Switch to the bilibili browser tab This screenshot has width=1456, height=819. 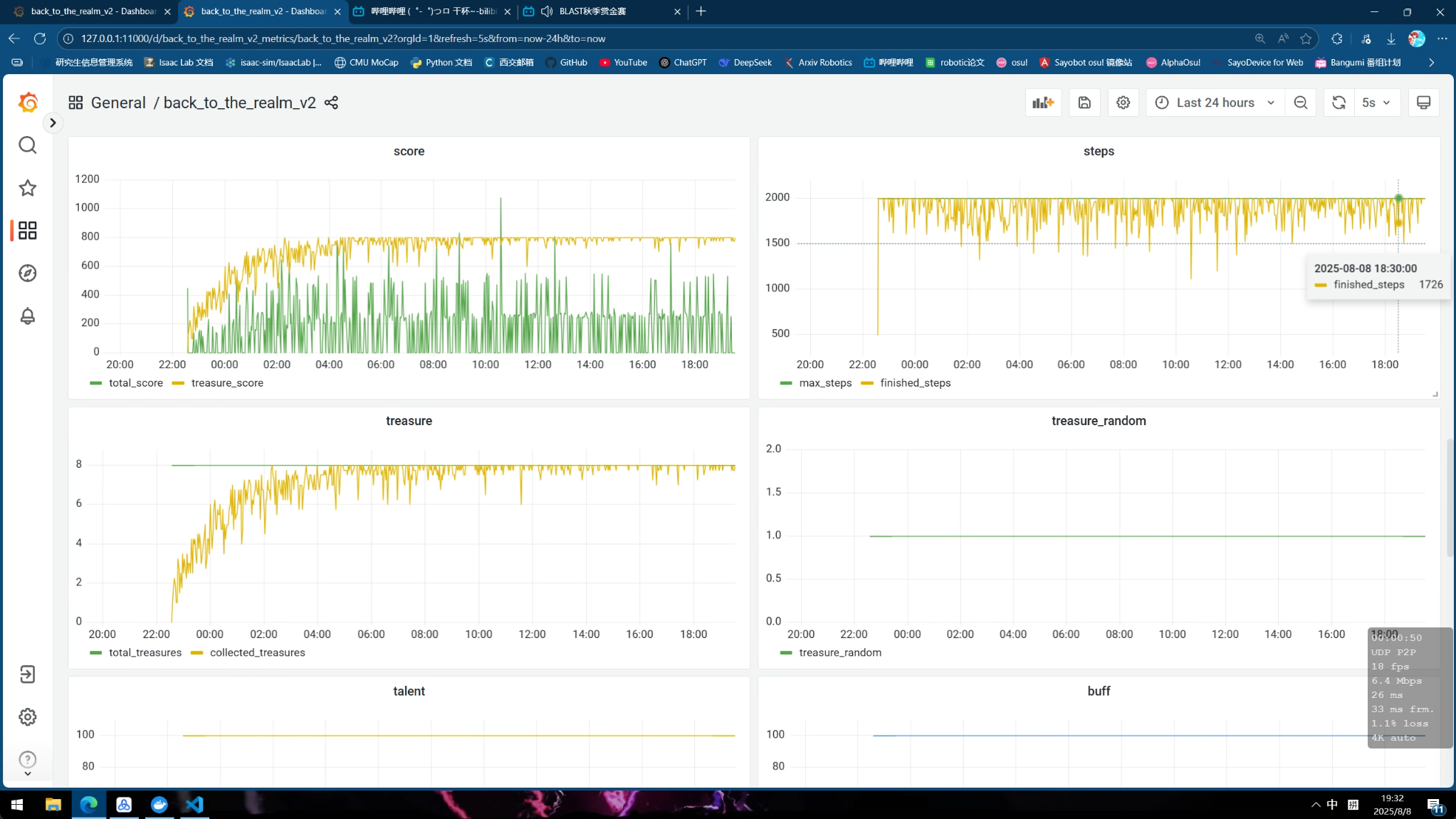point(431,11)
